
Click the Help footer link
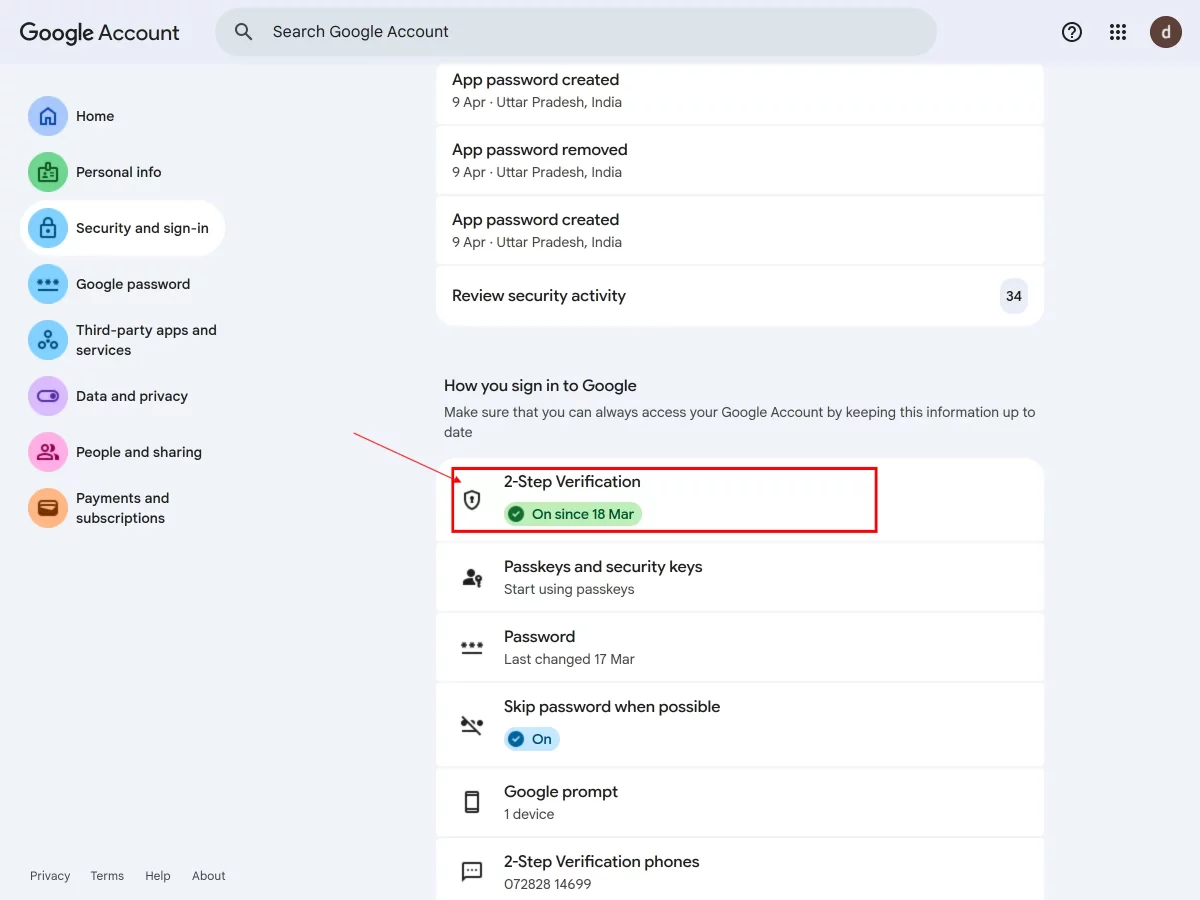pyautogui.click(x=158, y=876)
